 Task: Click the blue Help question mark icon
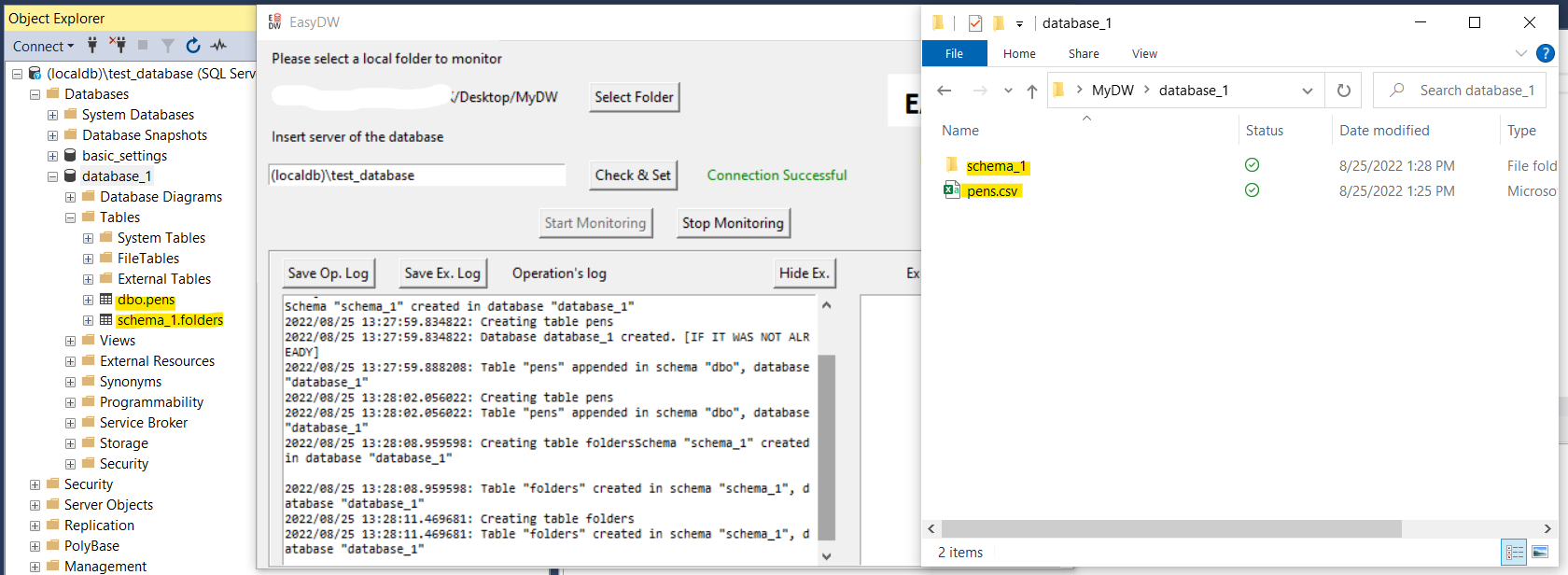[1546, 53]
